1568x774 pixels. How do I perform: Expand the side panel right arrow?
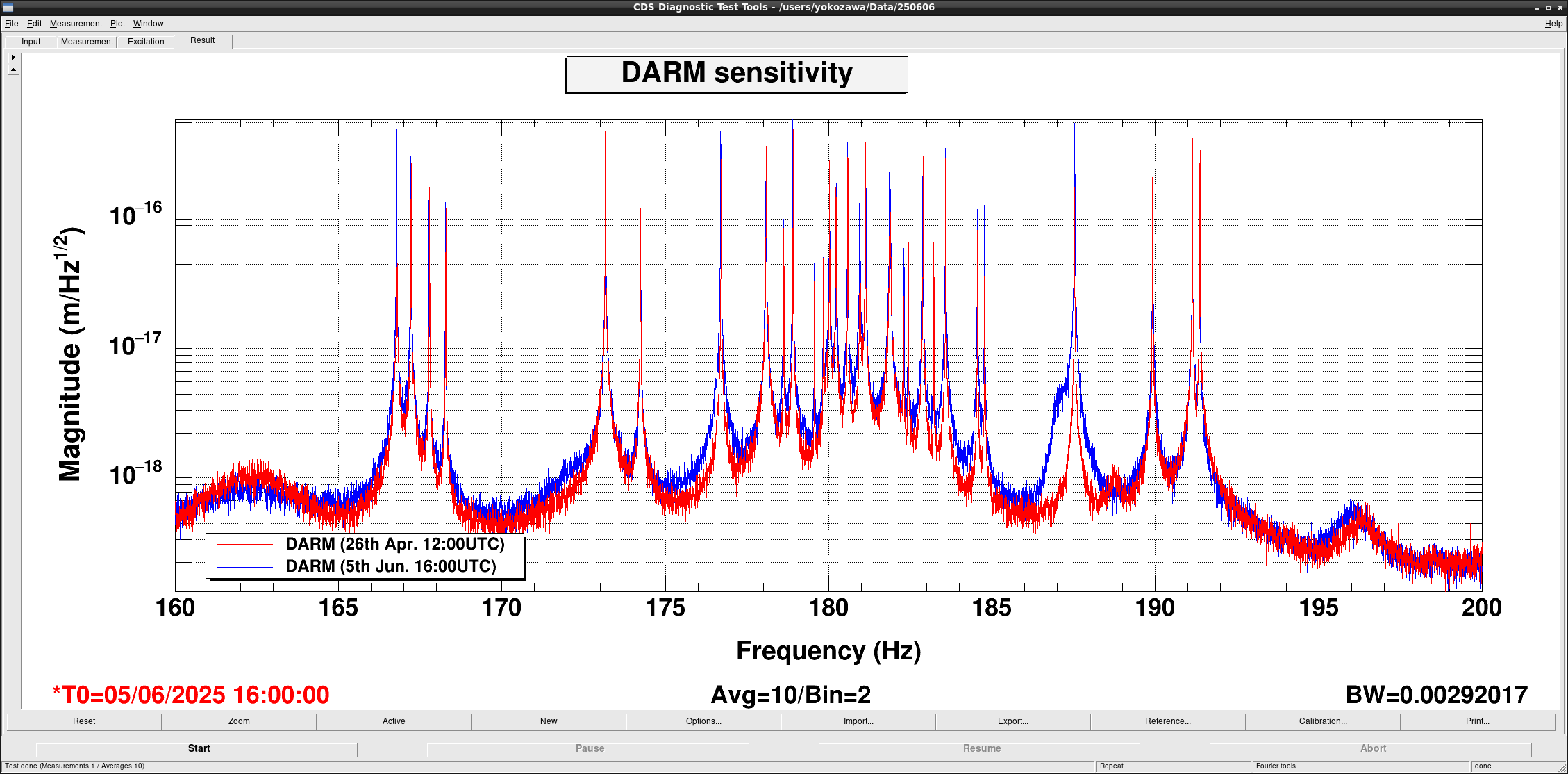13,57
